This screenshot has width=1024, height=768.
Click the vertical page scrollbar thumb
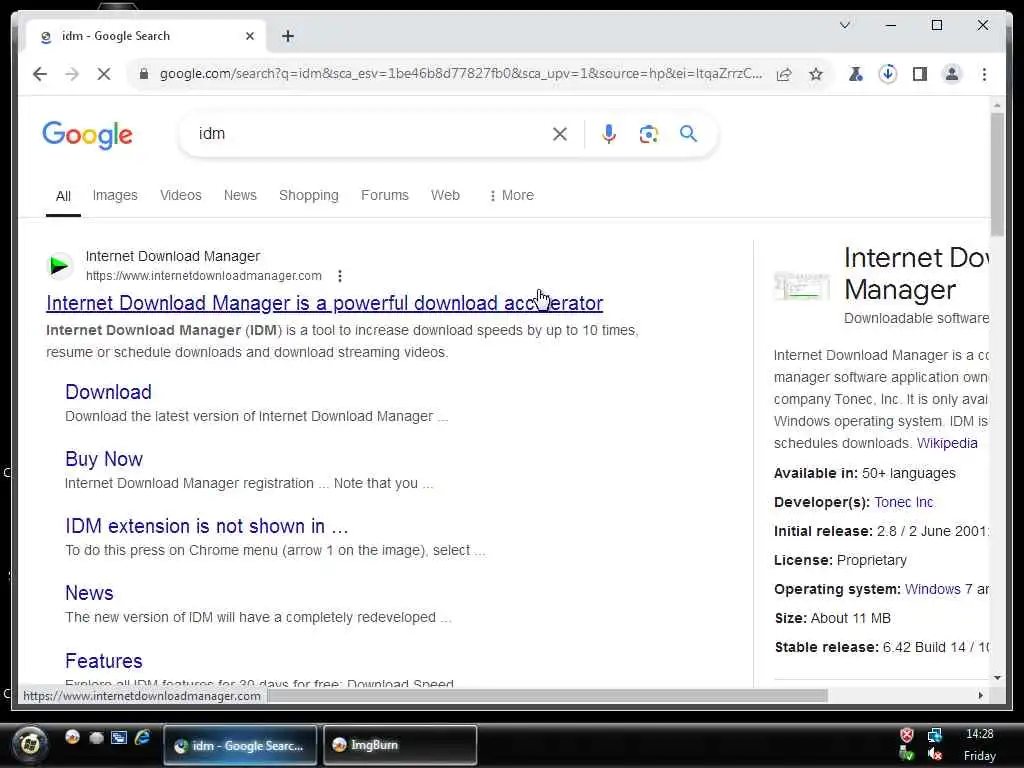[x=997, y=174]
